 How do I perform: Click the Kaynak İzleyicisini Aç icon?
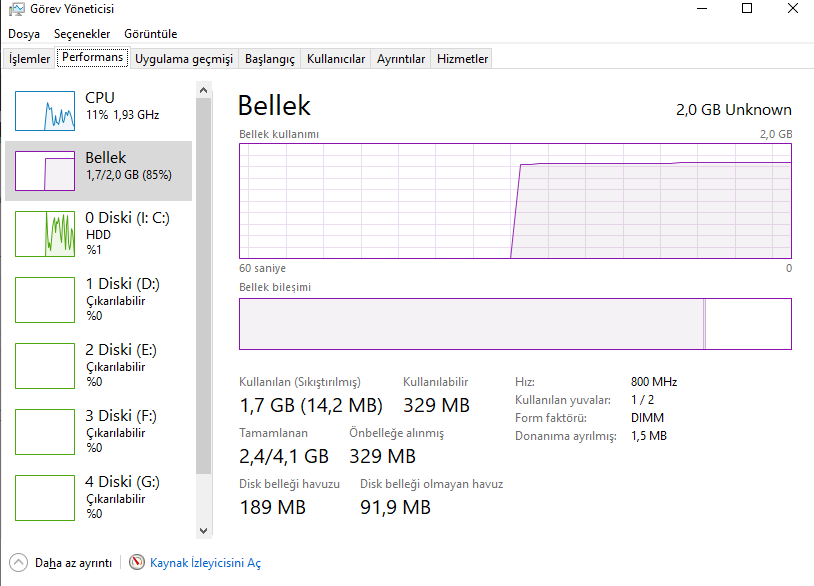point(137,563)
